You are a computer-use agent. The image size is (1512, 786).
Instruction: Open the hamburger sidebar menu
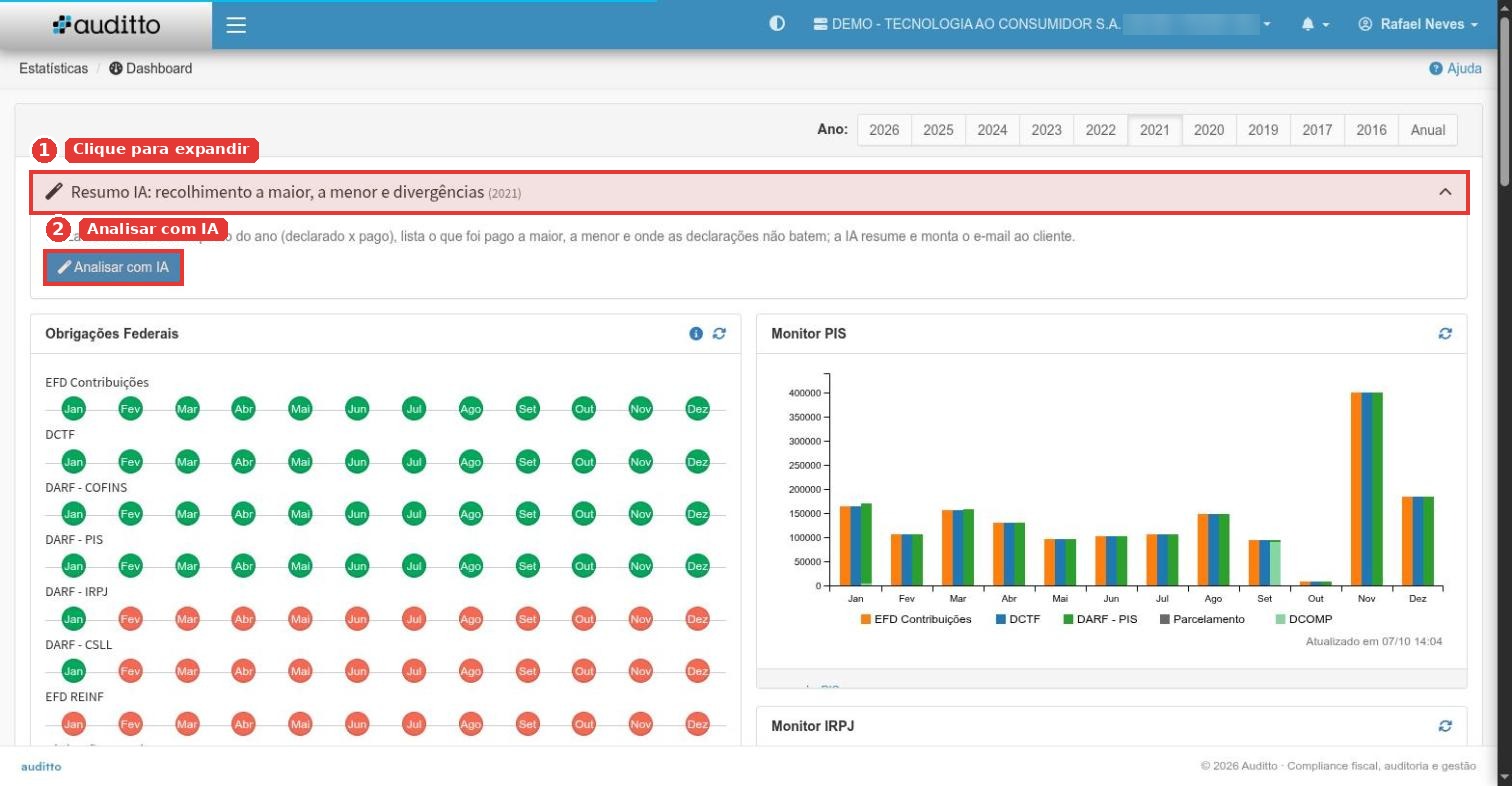pos(236,25)
